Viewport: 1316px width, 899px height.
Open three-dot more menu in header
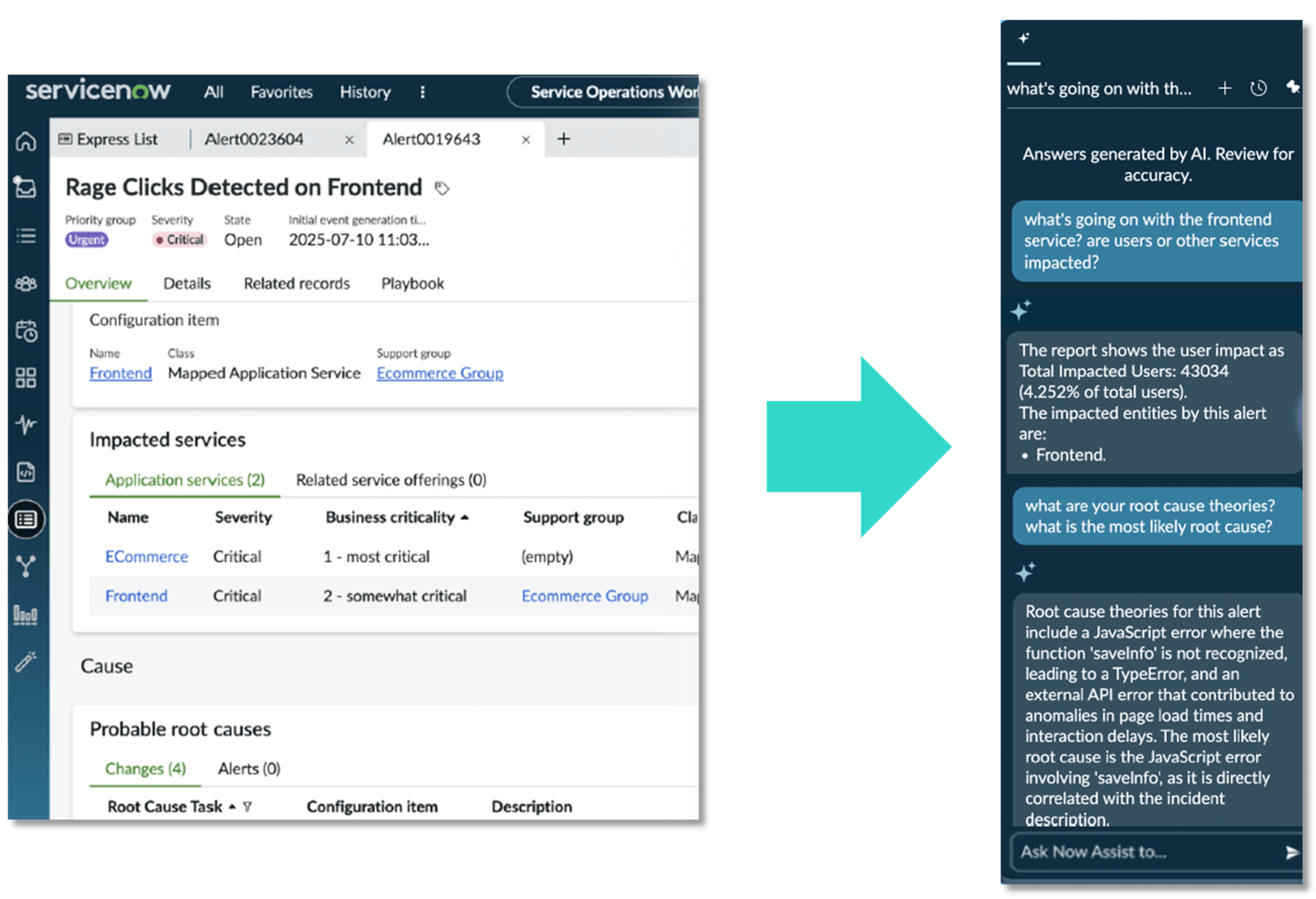pyautogui.click(x=422, y=92)
